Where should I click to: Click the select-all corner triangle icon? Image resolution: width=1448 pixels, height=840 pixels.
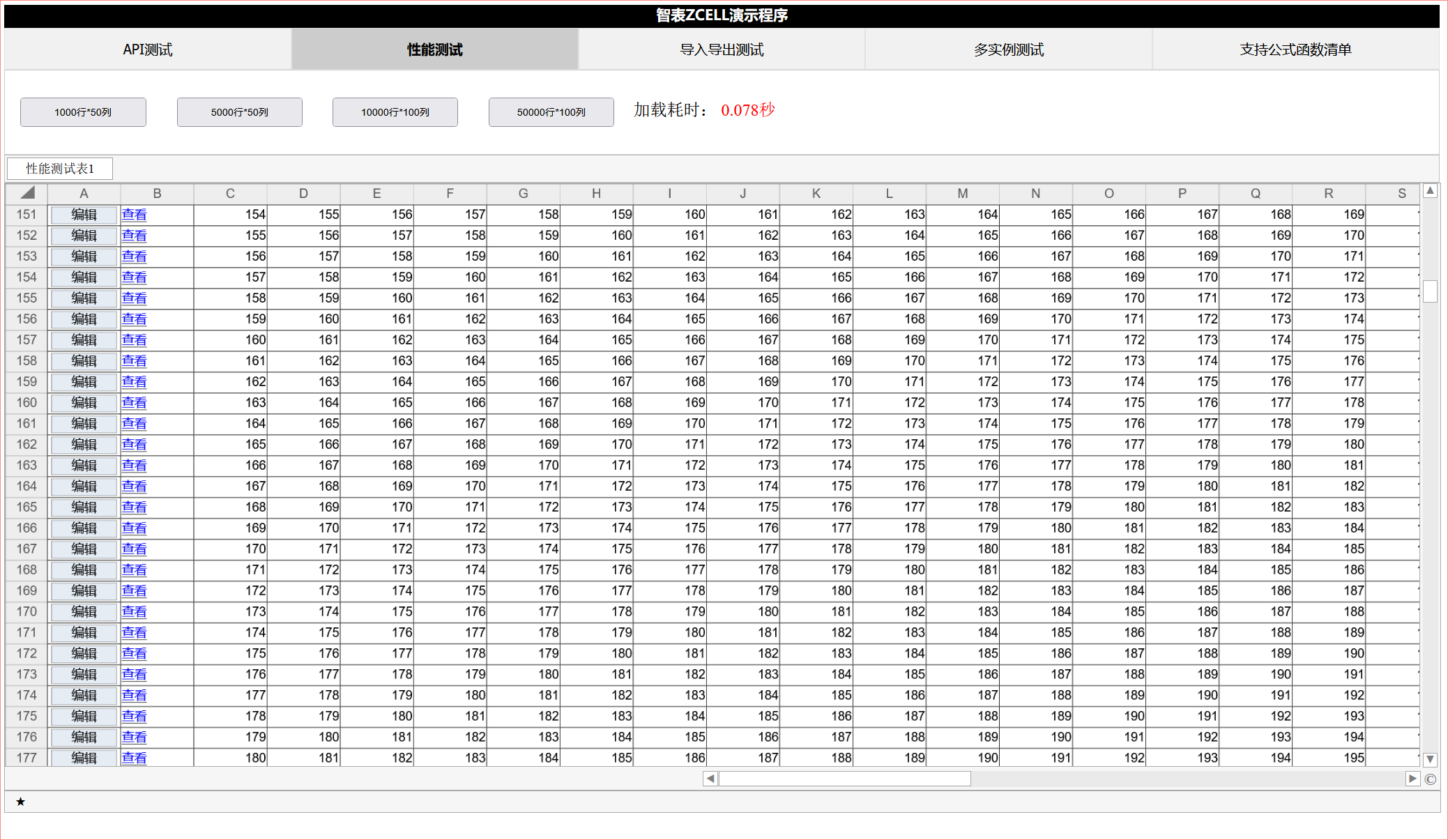27,193
